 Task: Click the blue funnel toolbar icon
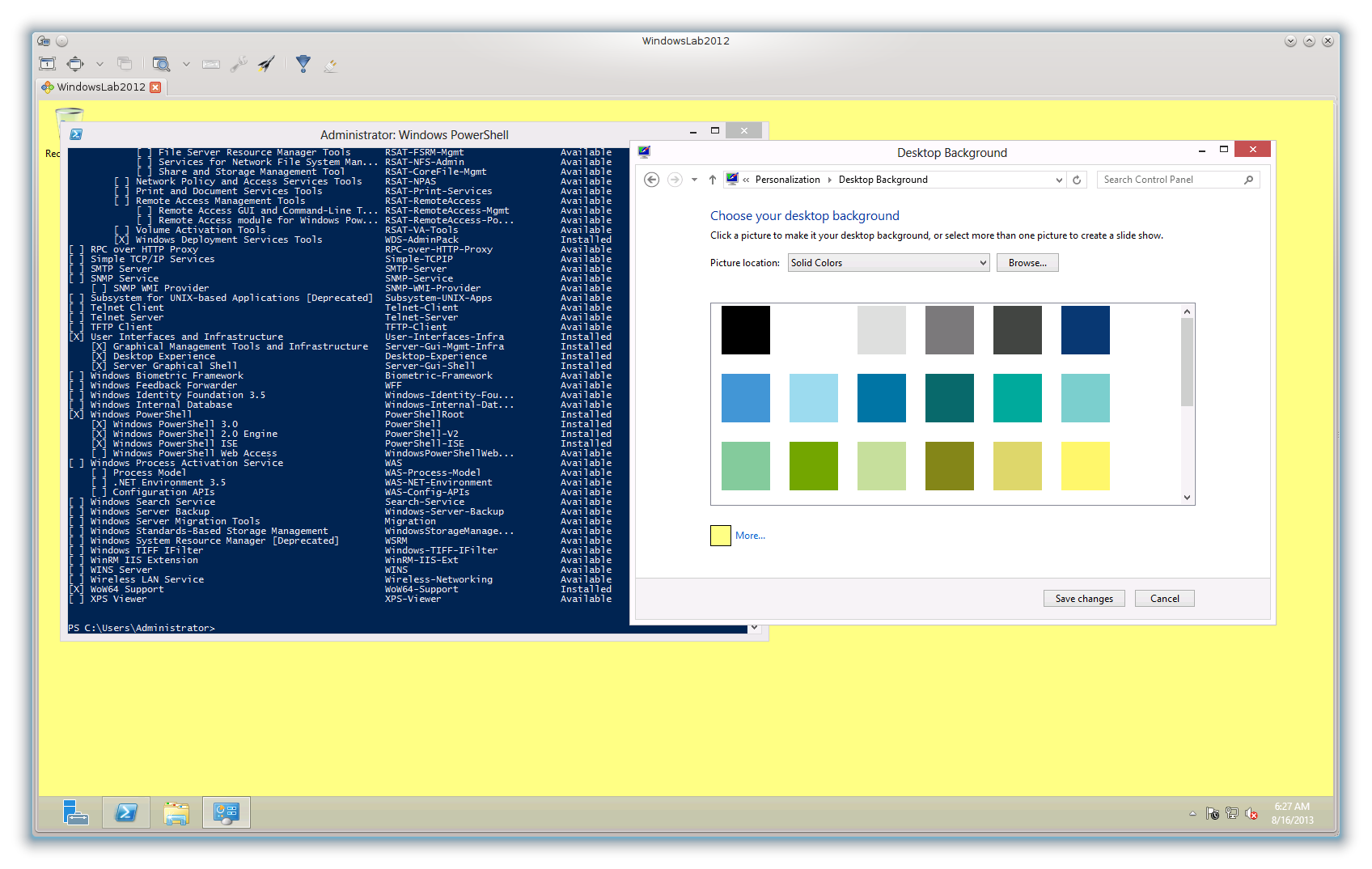tap(303, 64)
